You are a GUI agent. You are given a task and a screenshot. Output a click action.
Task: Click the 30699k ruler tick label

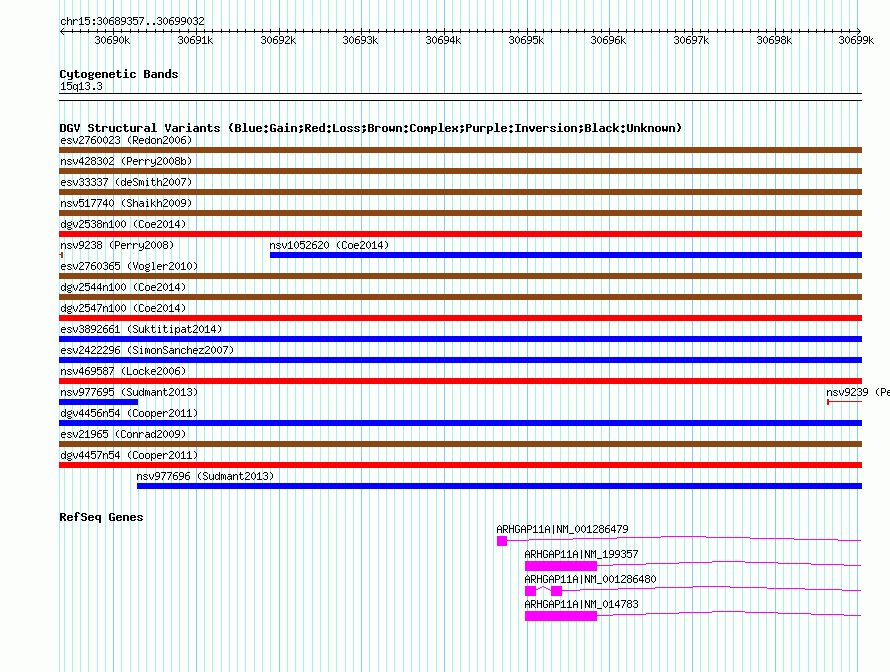click(x=857, y=40)
